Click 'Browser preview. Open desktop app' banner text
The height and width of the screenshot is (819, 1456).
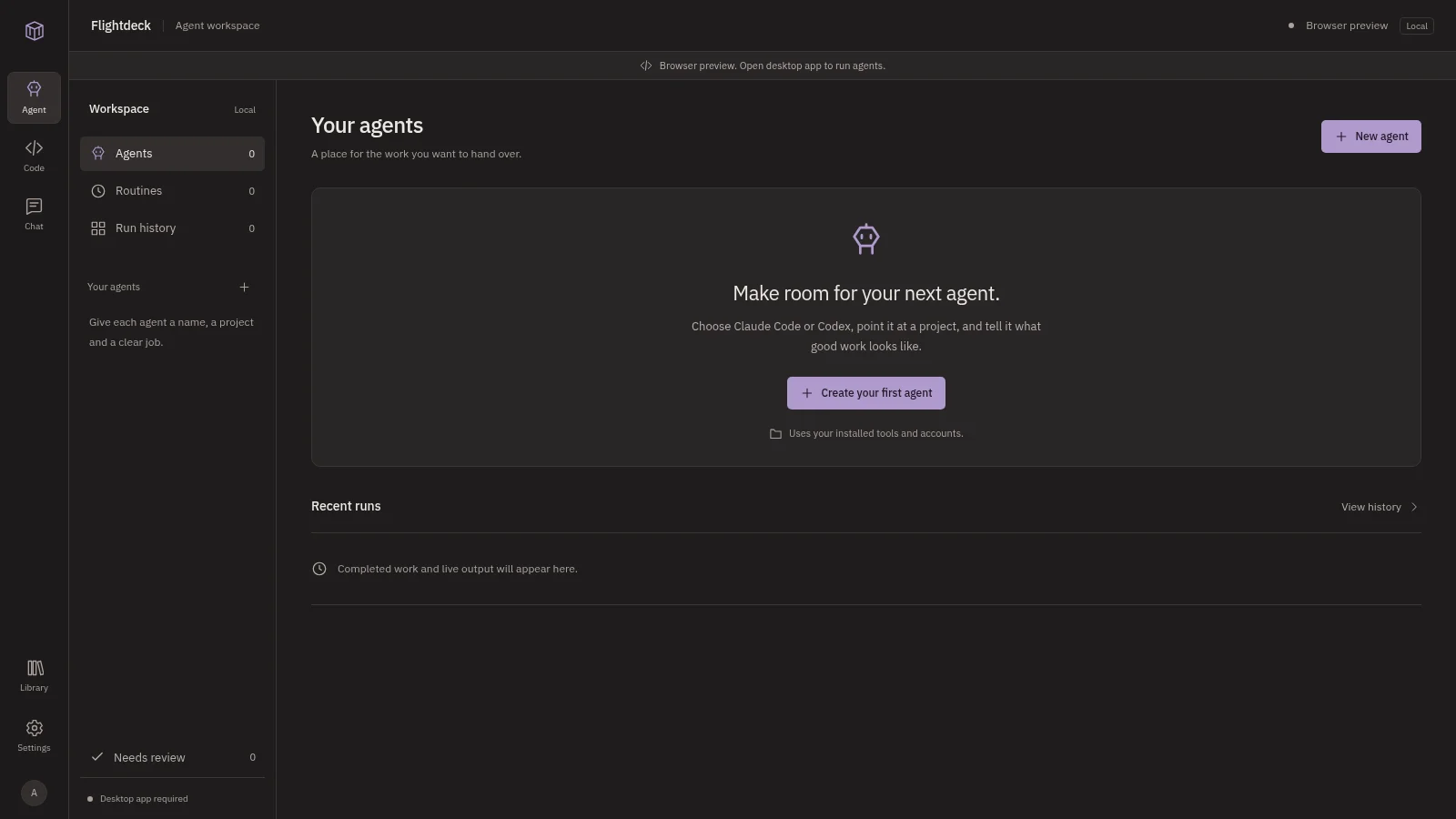click(x=772, y=66)
